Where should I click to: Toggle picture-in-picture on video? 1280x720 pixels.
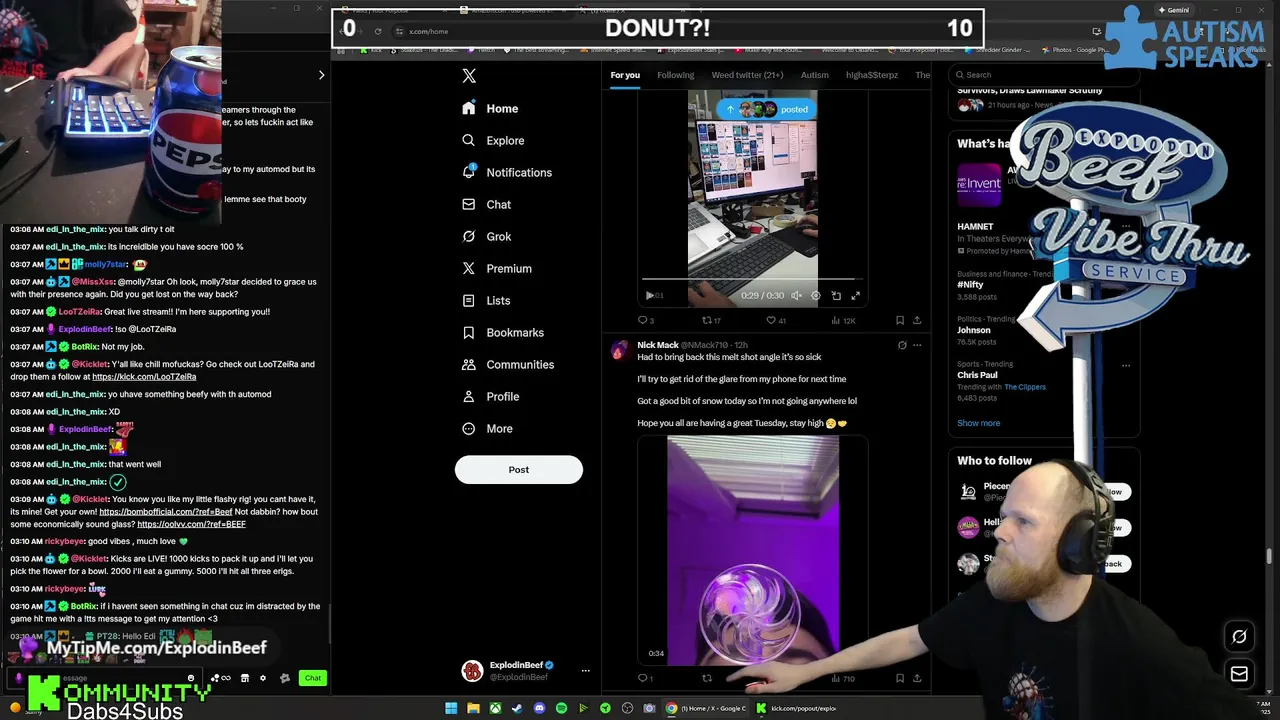[836, 295]
